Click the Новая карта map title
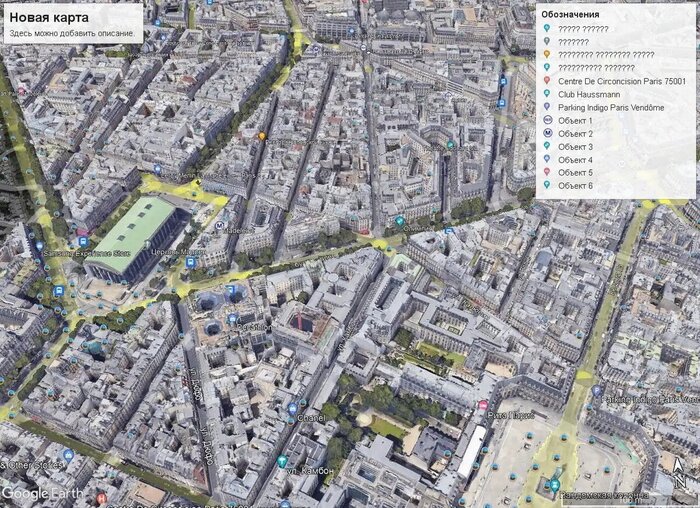This screenshot has height=508, width=700. coord(49,17)
